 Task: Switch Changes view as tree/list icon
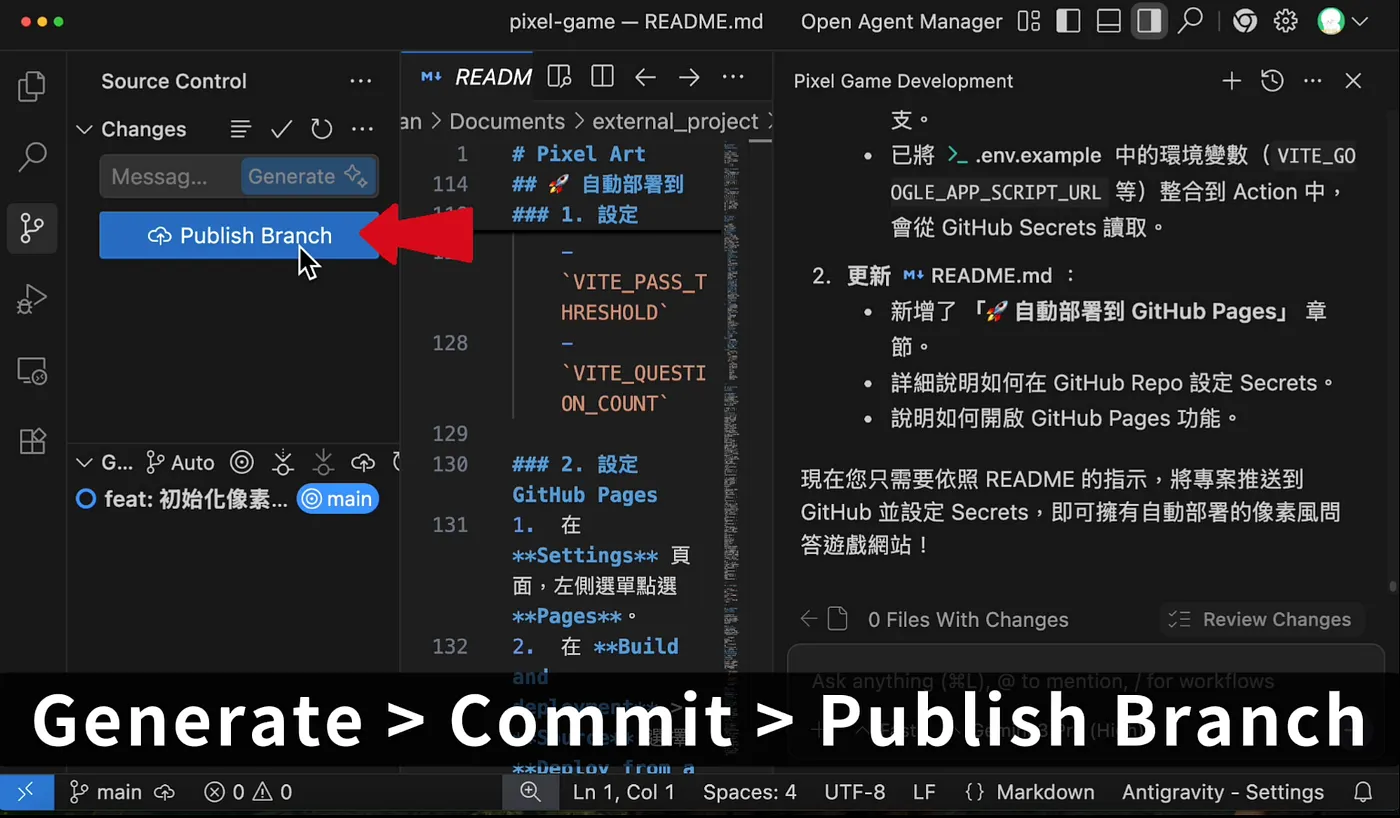pyautogui.click(x=240, y=129)
